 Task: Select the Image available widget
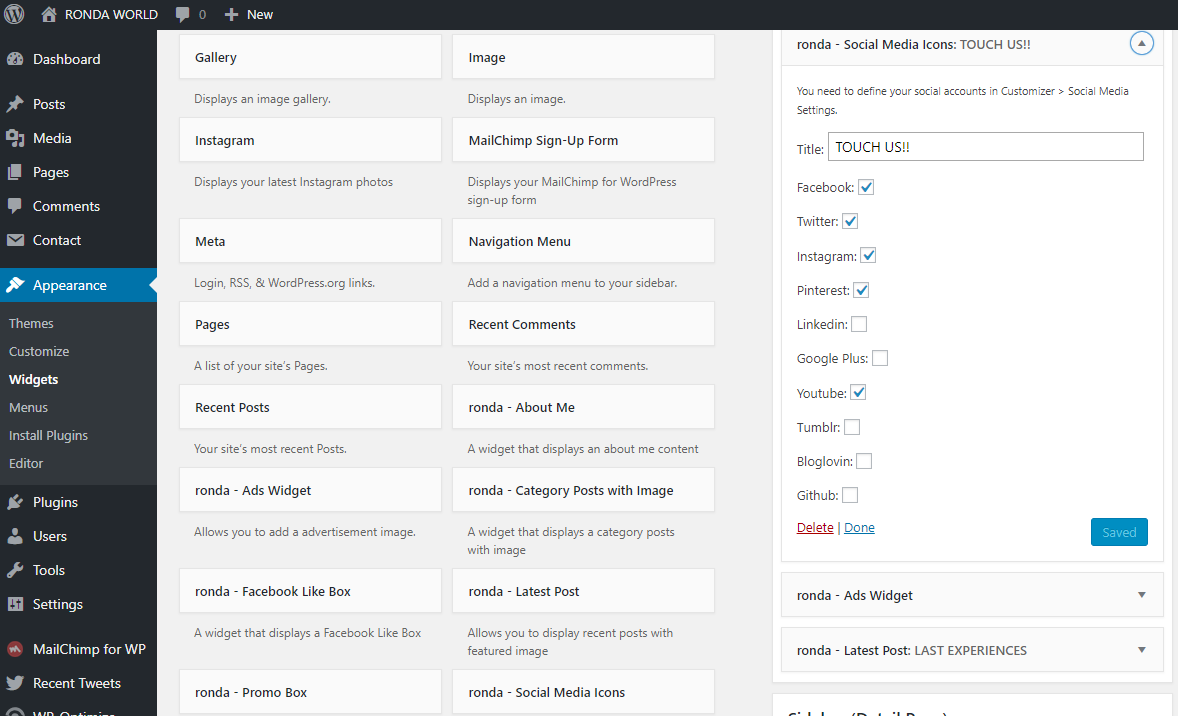pyautogui.click(x=583, y=57)
